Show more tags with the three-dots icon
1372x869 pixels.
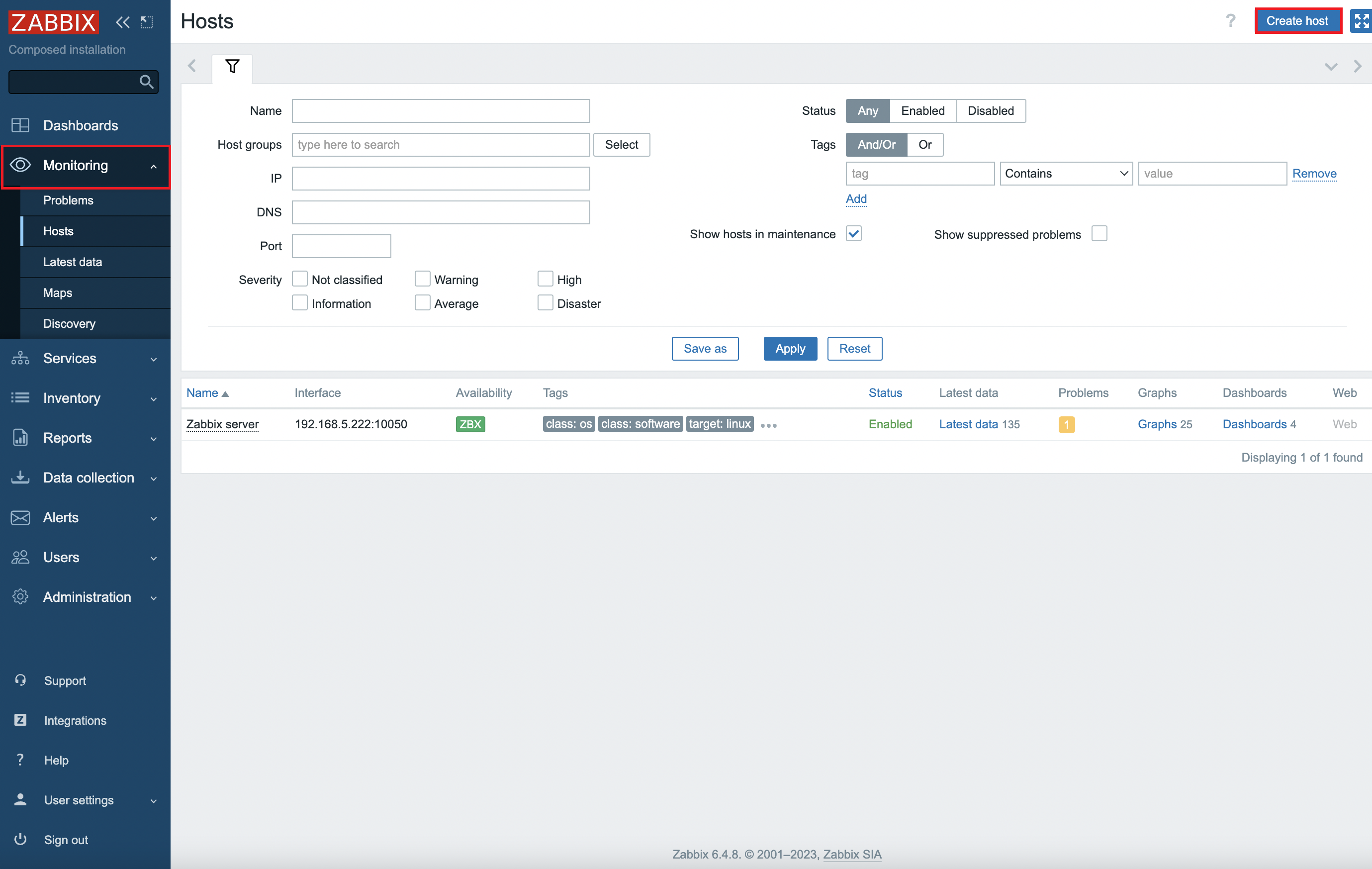[769, 426]
